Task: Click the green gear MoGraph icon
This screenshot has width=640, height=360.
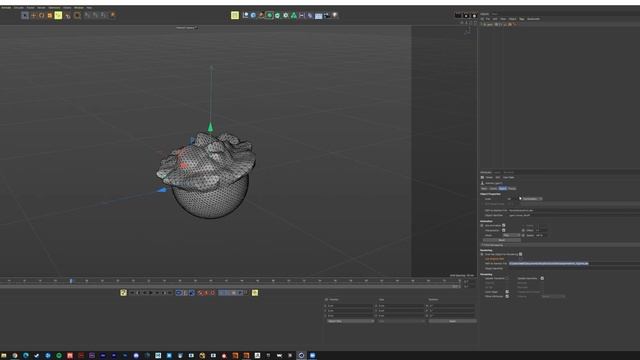Action: point(286,16)
